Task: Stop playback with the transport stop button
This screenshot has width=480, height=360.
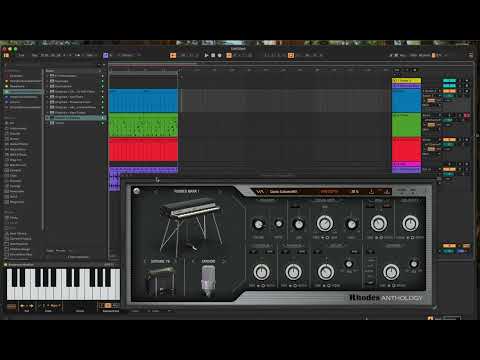Action: 213,55
